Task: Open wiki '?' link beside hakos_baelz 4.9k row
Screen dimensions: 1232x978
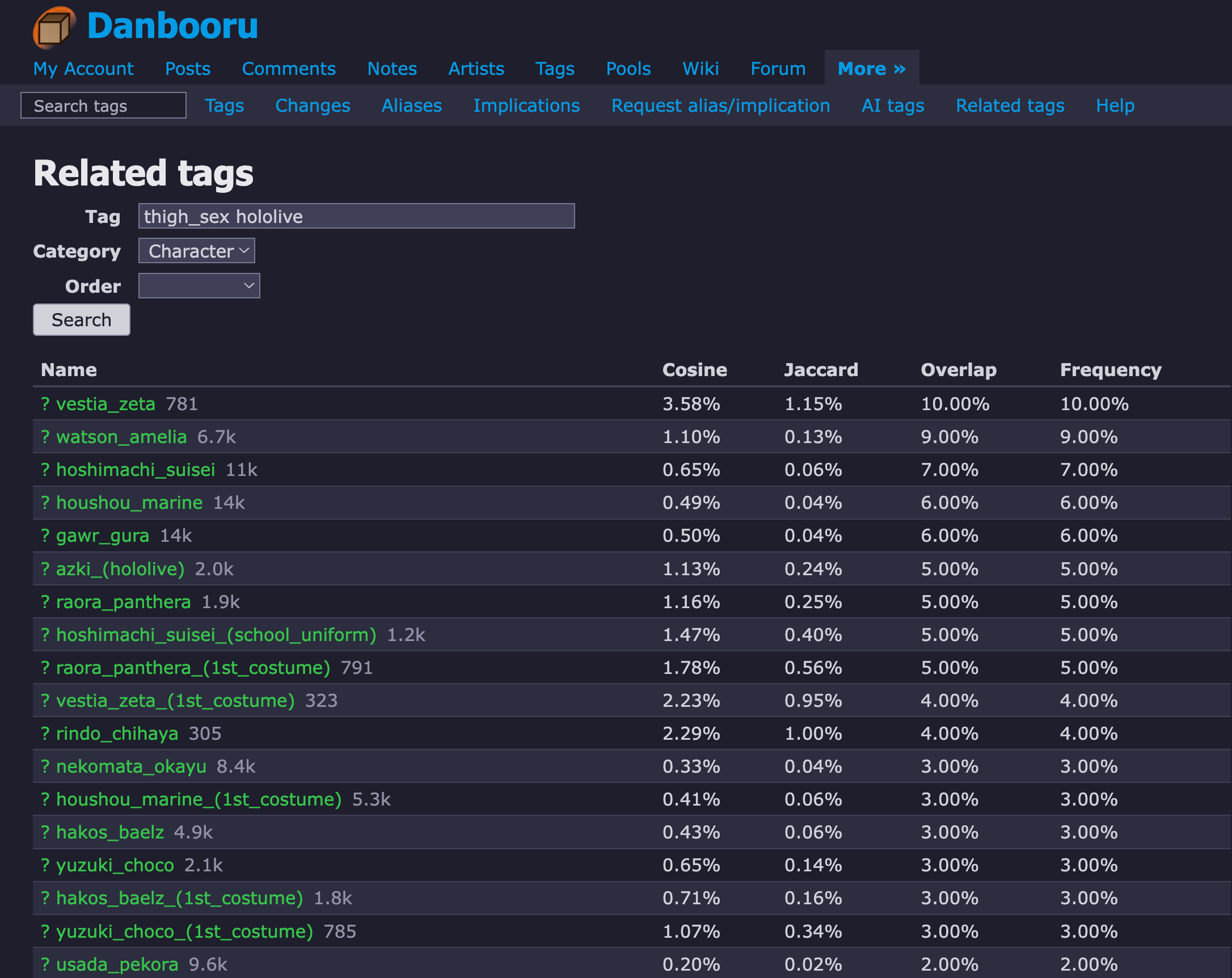Action: 46,833
